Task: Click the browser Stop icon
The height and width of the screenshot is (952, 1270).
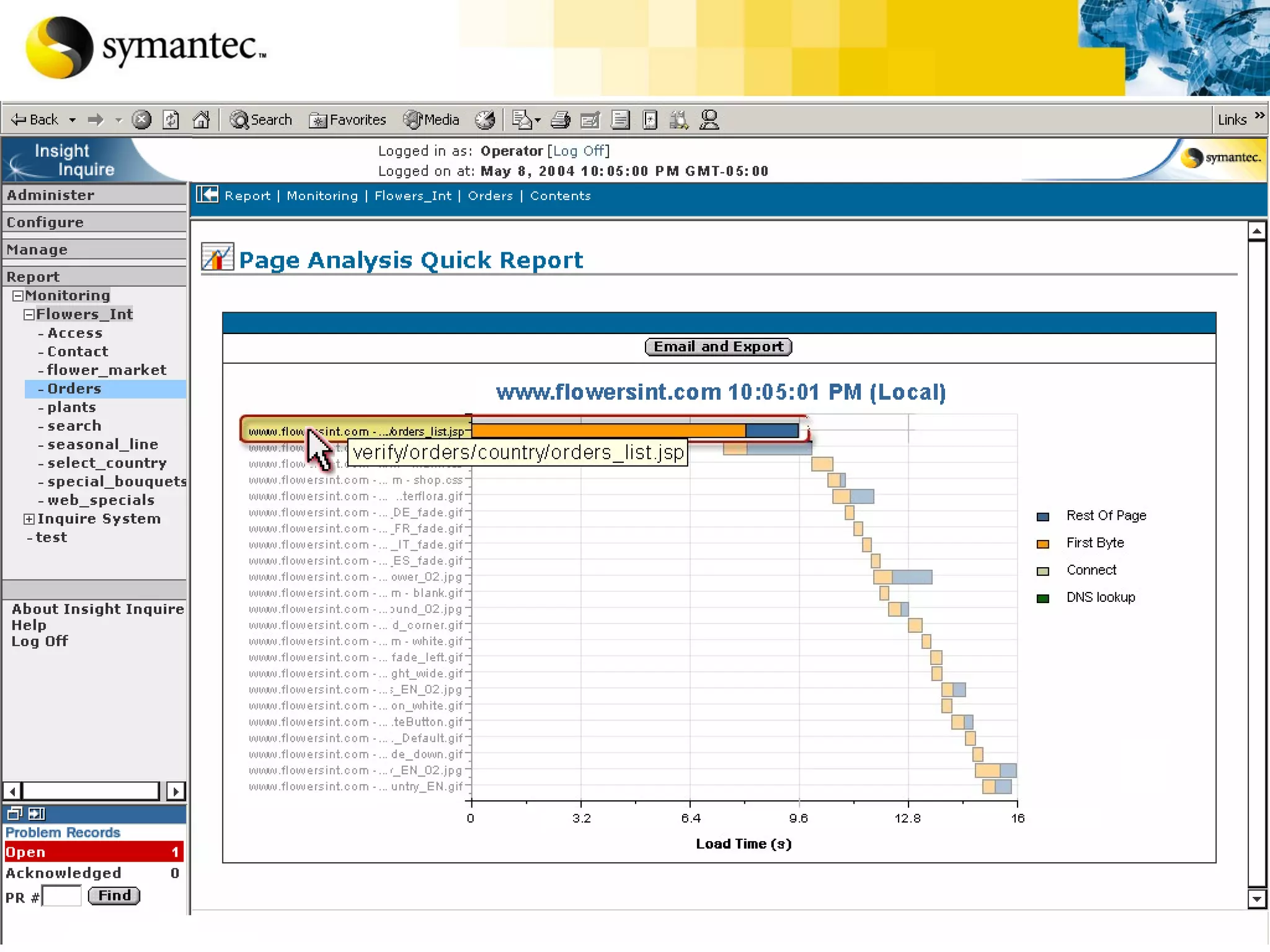Action: 141,120
